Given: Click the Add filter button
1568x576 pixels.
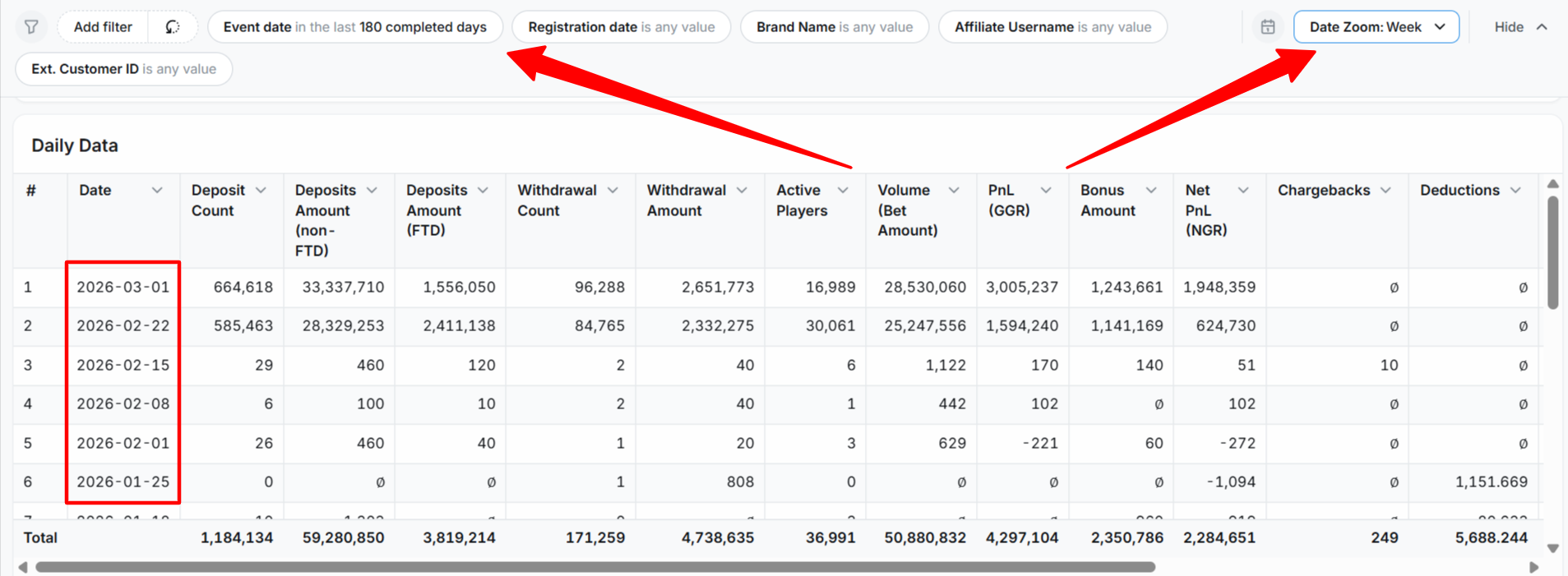Looking at the screenshot, I should 103,27.
